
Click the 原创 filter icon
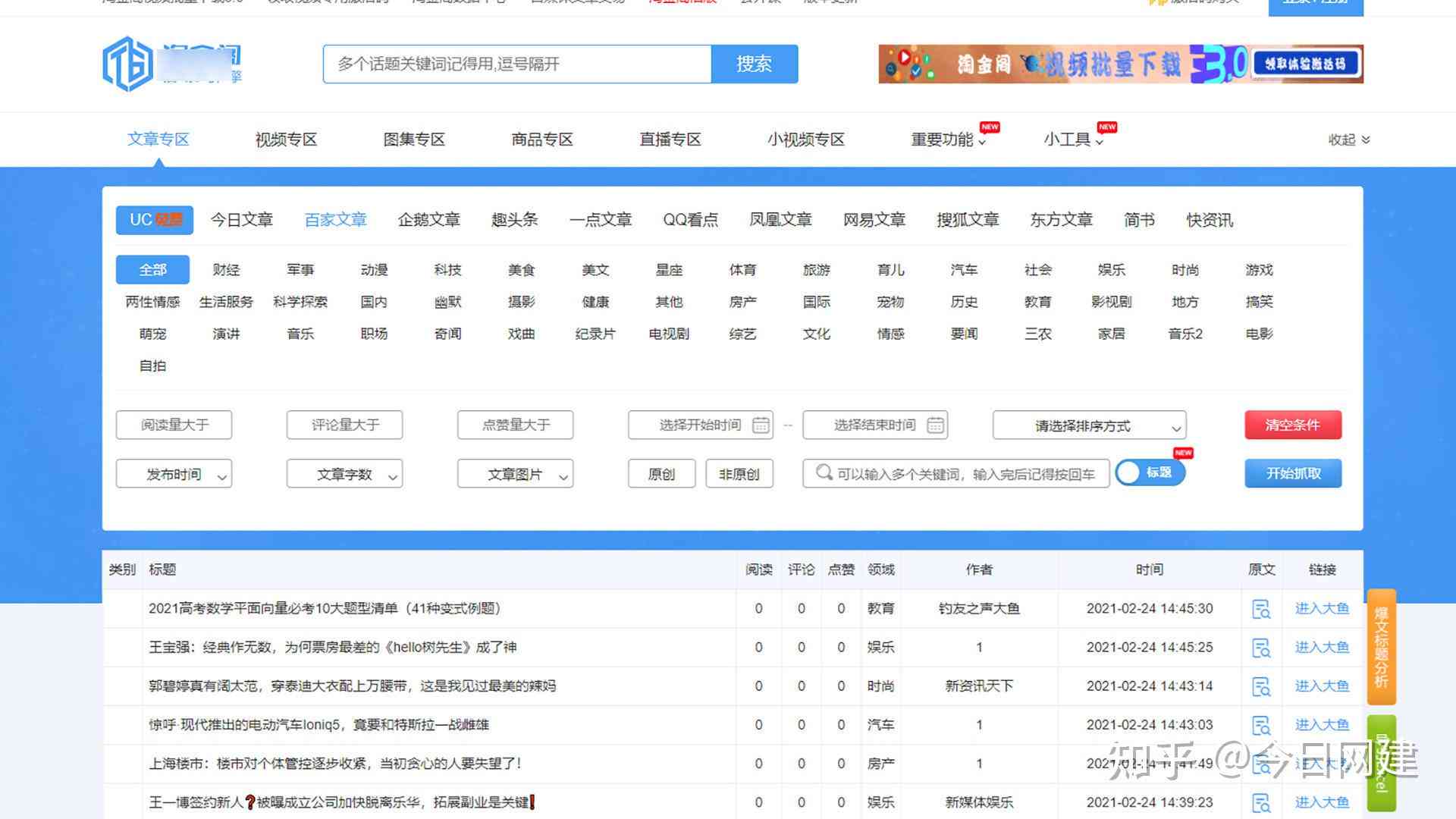658,473
